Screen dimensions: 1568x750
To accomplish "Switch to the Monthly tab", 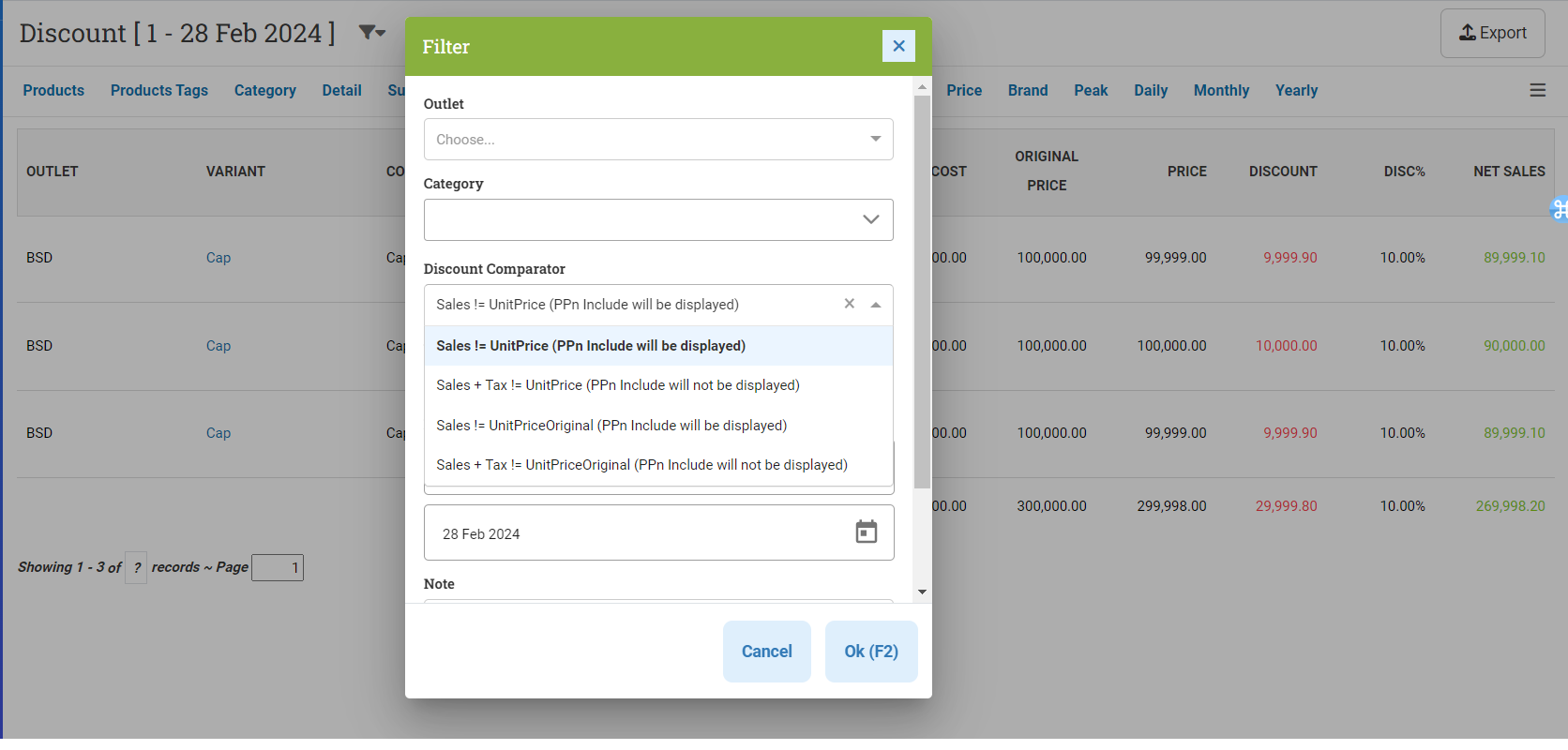I will [x=1221, y=90].
